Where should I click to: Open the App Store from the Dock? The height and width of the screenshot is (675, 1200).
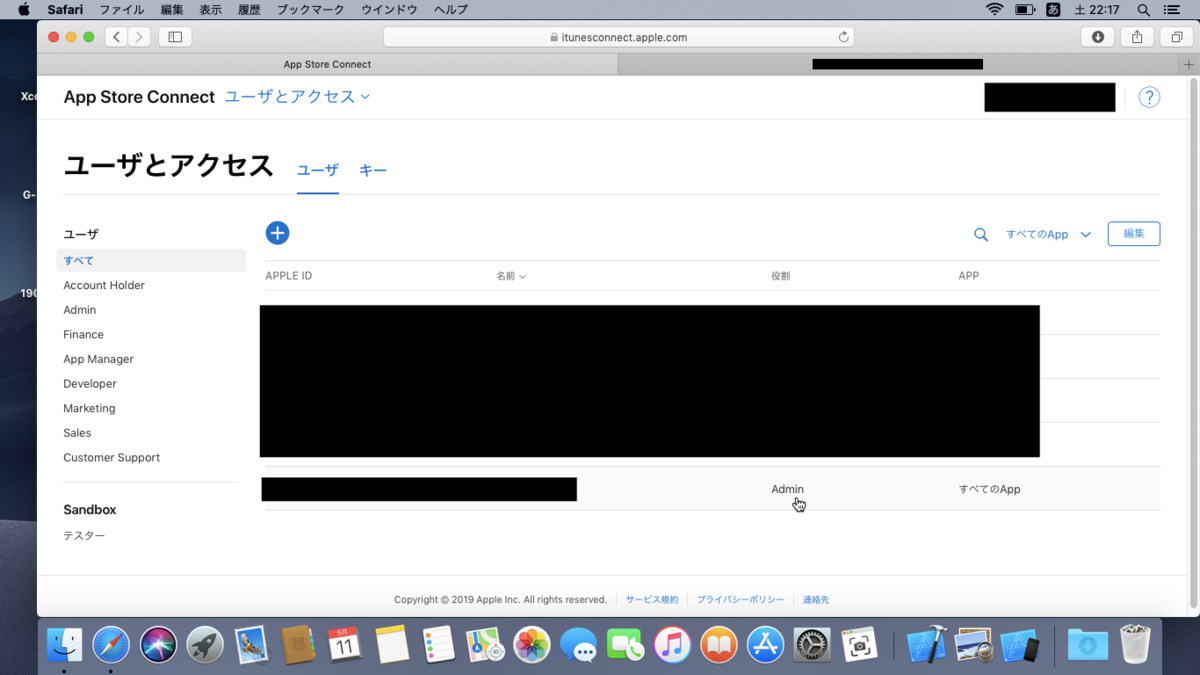click(x=765, y=645)
